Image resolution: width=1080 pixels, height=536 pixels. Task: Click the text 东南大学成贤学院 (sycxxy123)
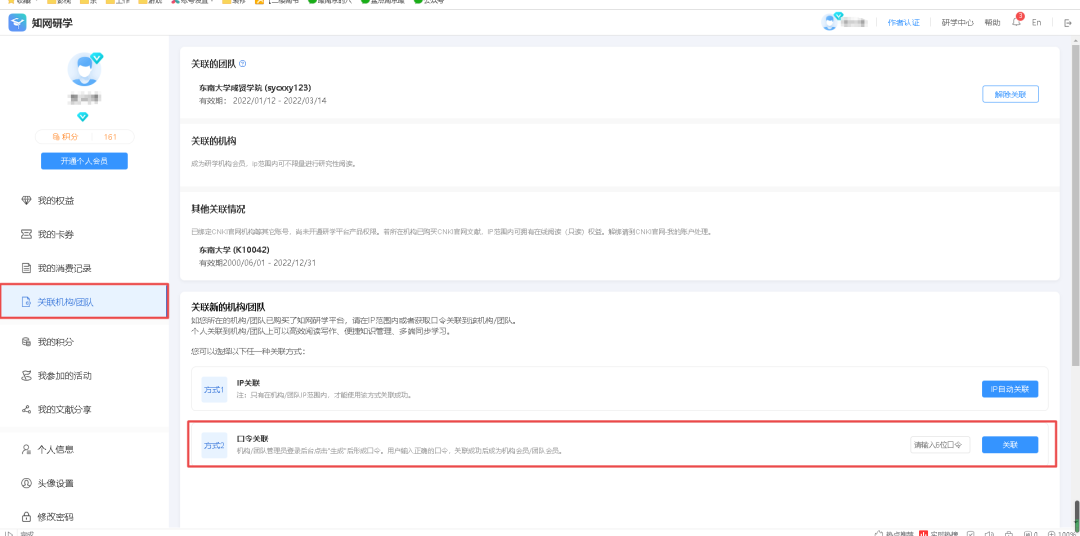(x=256, y=88)
